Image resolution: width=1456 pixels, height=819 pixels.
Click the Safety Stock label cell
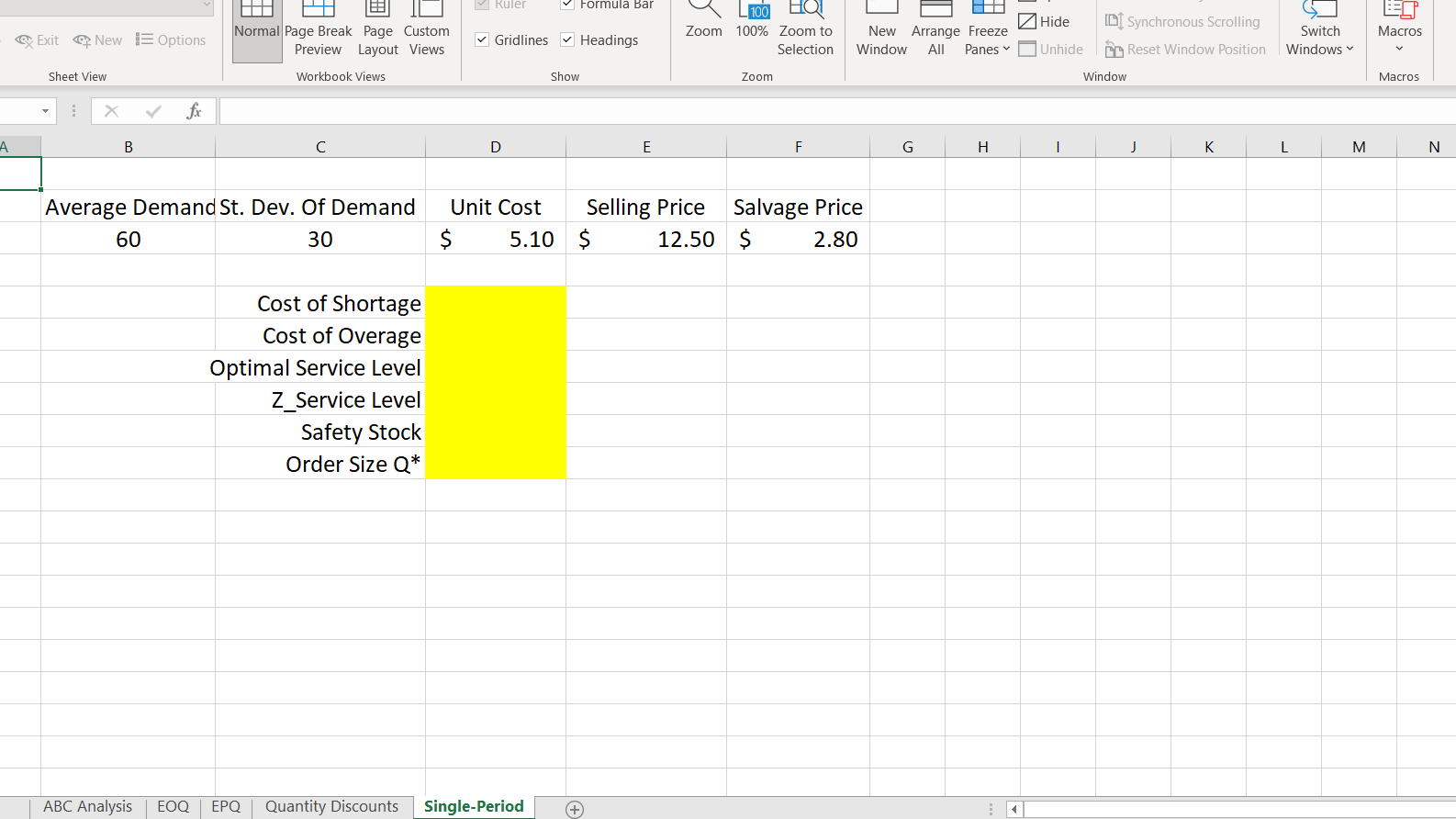tap(320, 431)
